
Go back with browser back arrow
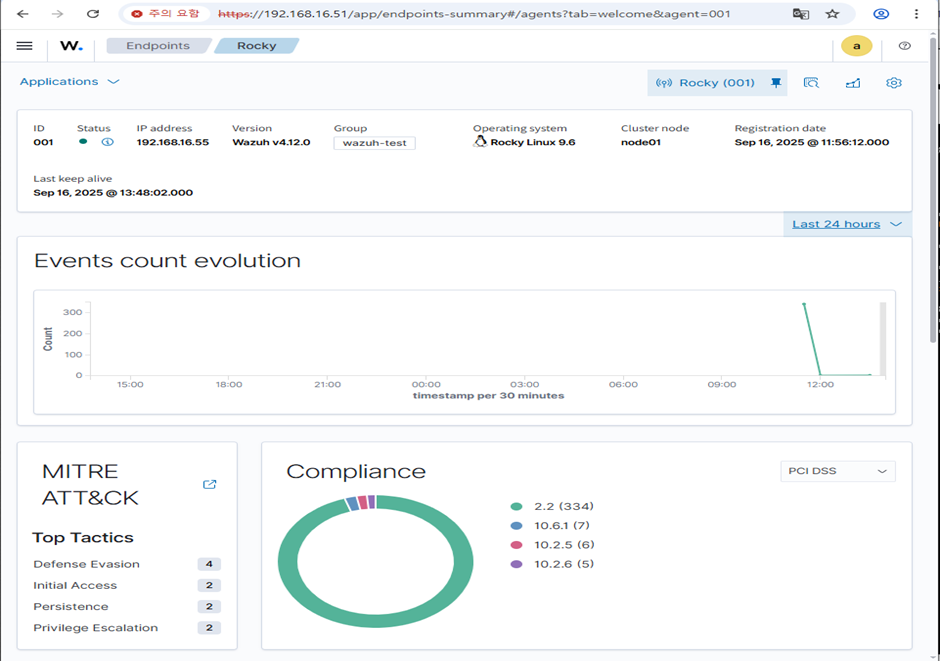click(23, 14)
